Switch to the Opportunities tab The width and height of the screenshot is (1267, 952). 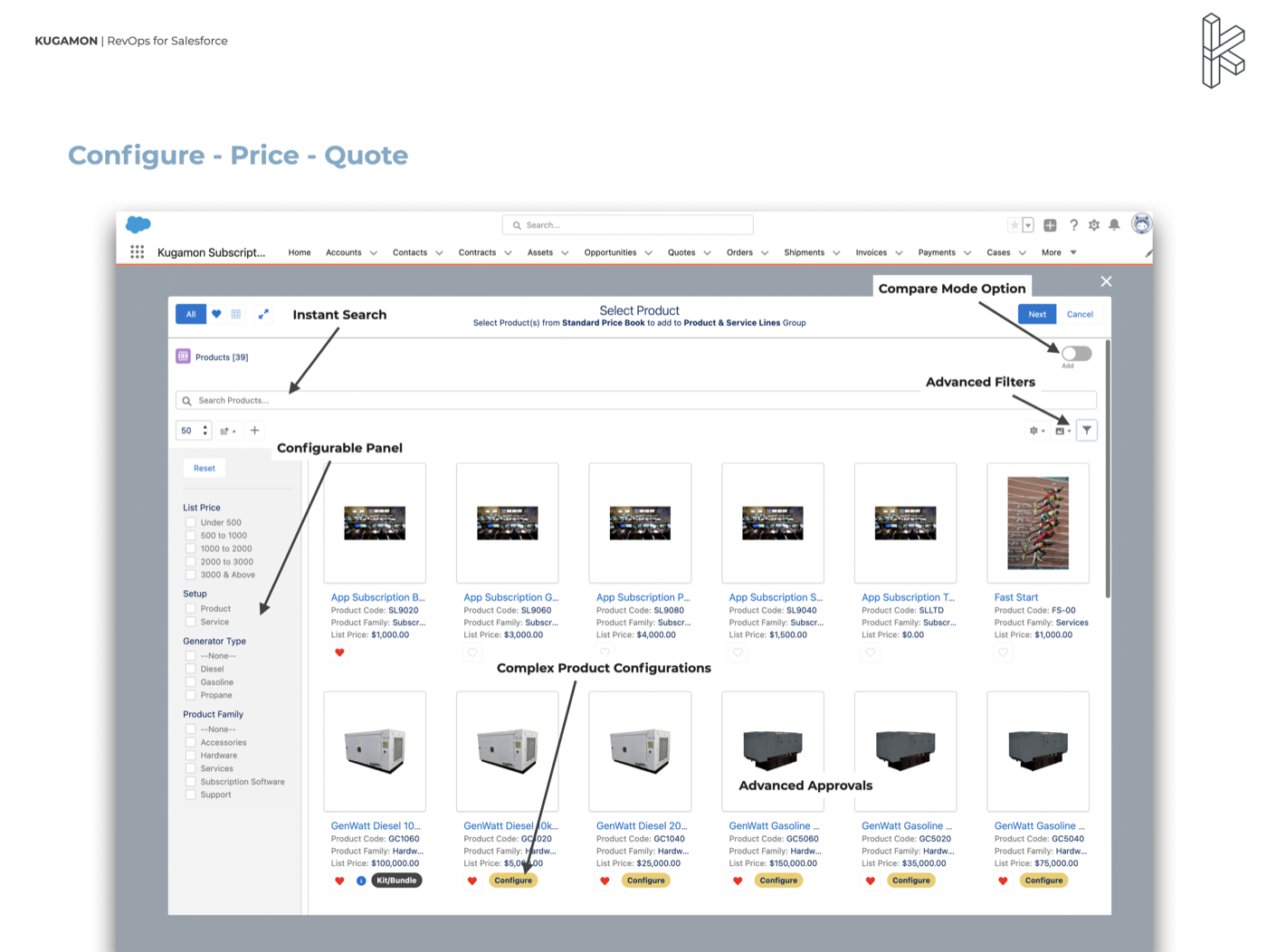611,252
